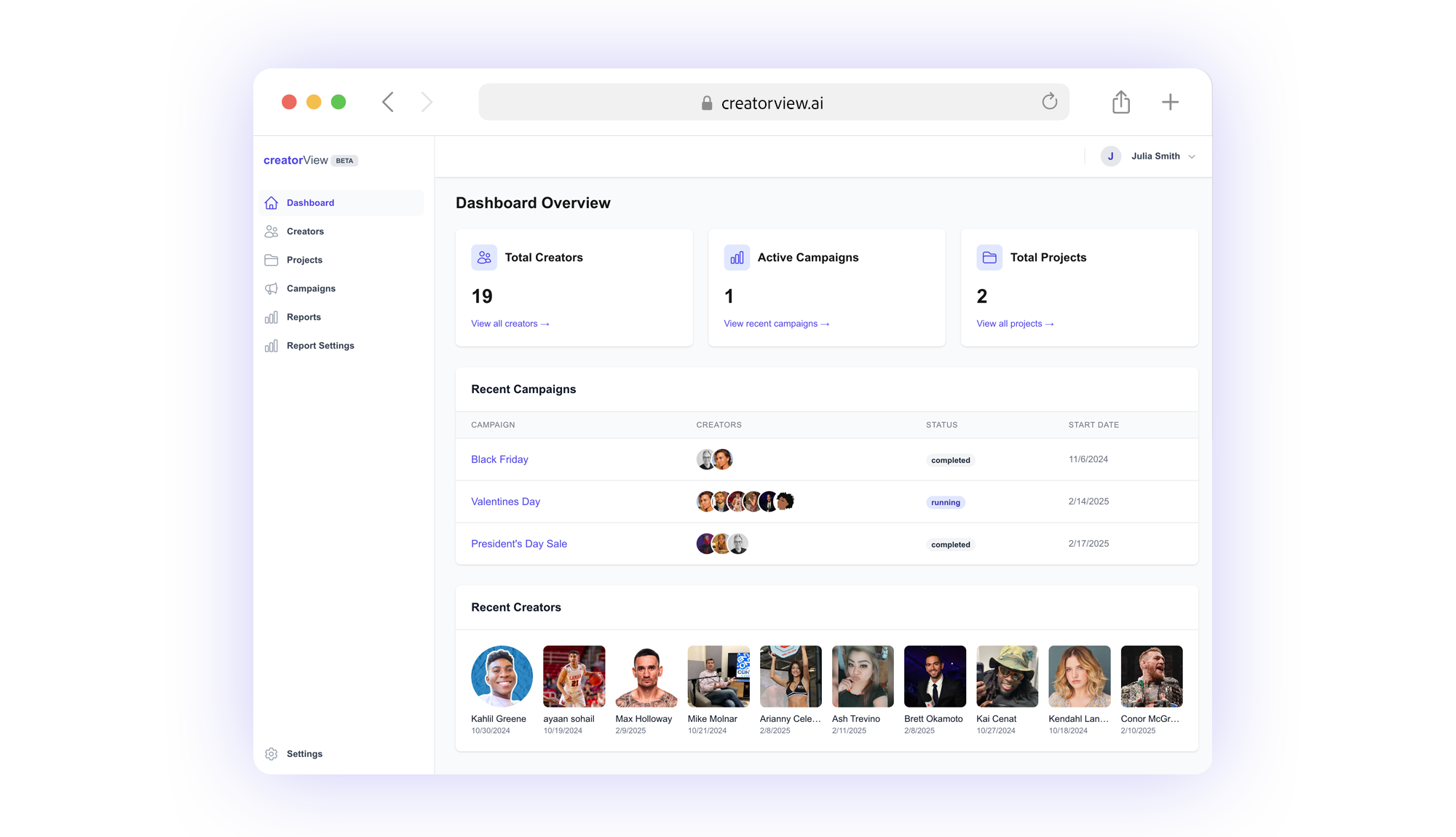Click the creatorview.ai address bar
This screenshot has height=837, width=1456.
click(772, 103)
